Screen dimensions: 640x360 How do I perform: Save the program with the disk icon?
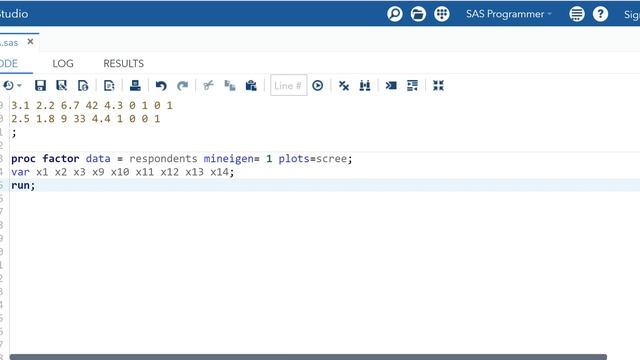(40, 86)
